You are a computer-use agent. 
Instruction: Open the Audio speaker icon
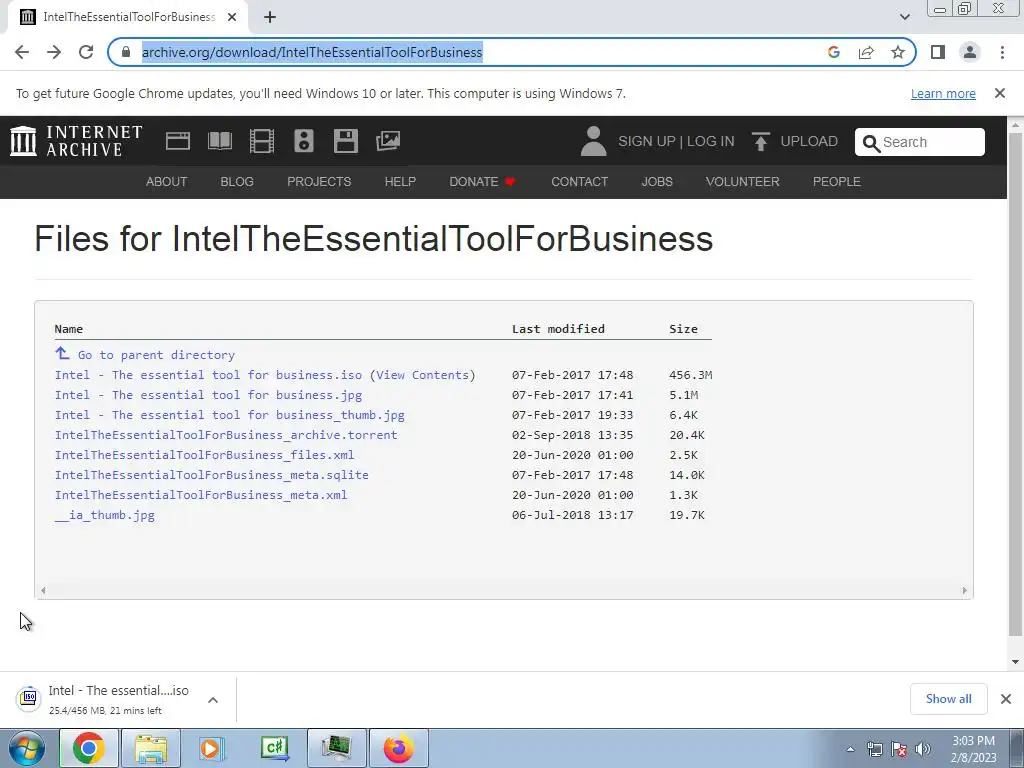(x=304, y=141)
